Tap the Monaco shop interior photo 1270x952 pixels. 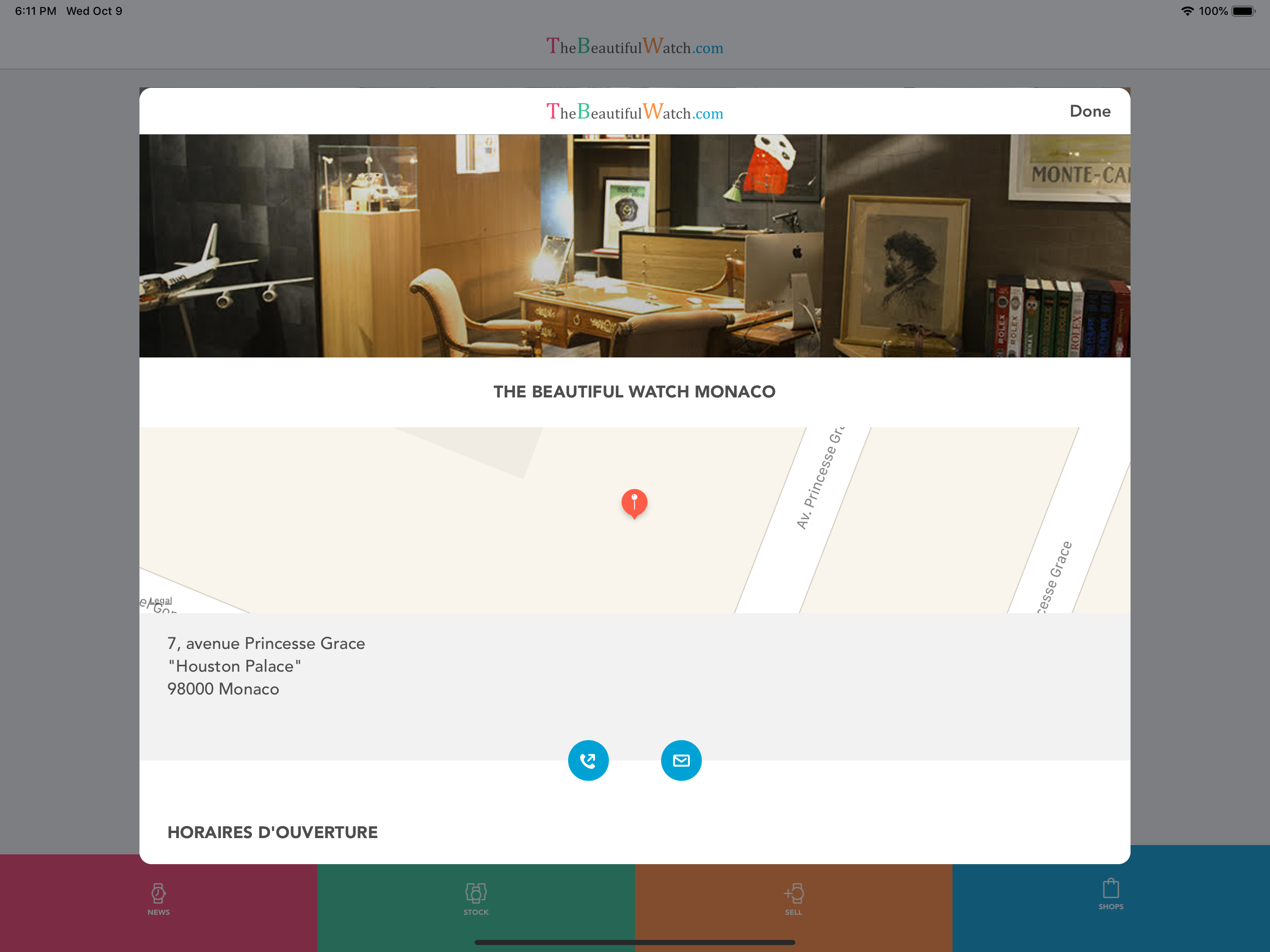click(635, 246)
